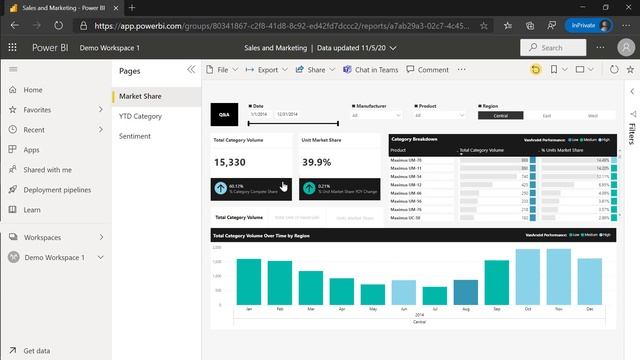
Task: Open the Product slicer dropdown
Action: click(440, 116)
